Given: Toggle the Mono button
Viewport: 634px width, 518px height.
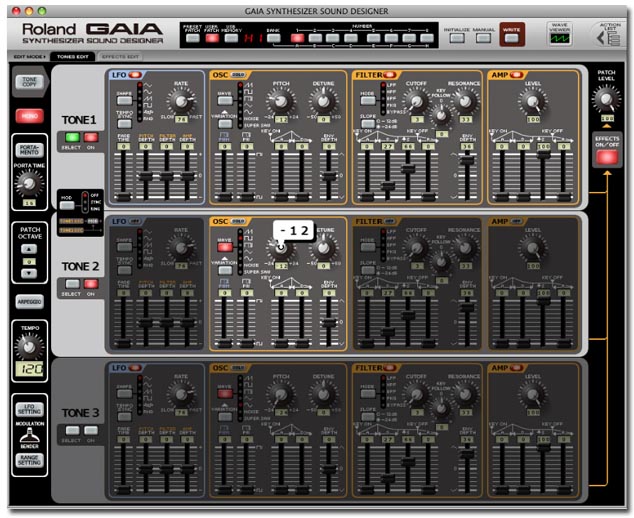Looking at the screenshot, I should [30, 116].
